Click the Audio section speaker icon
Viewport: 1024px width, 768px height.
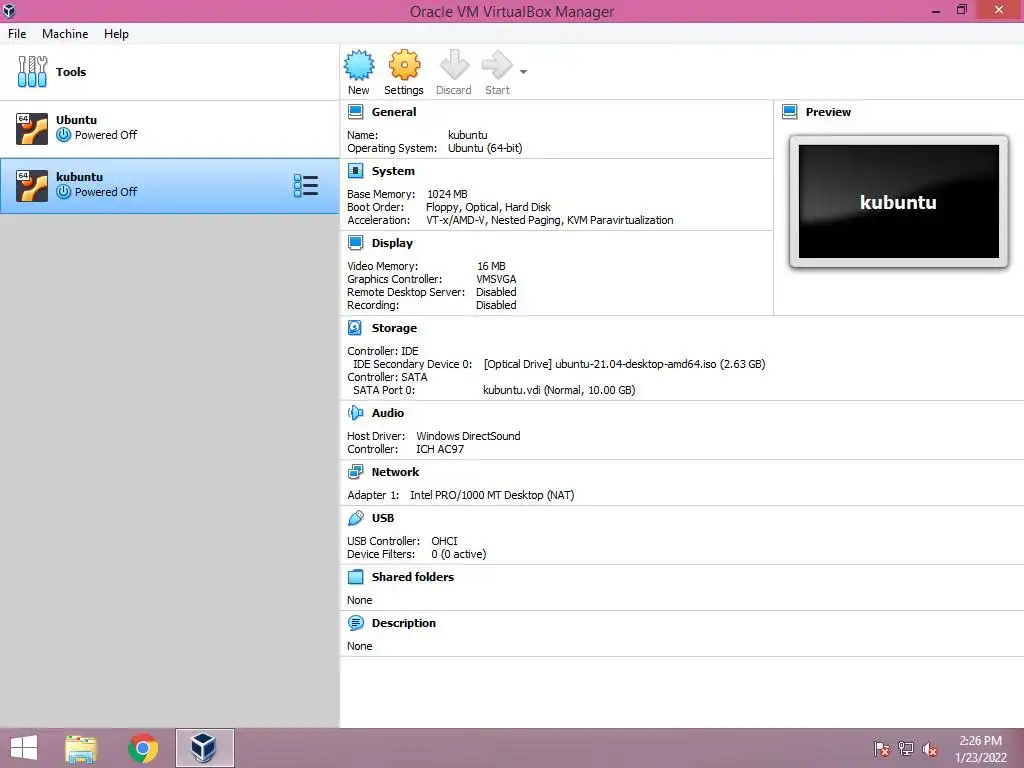tap(355, 413)
